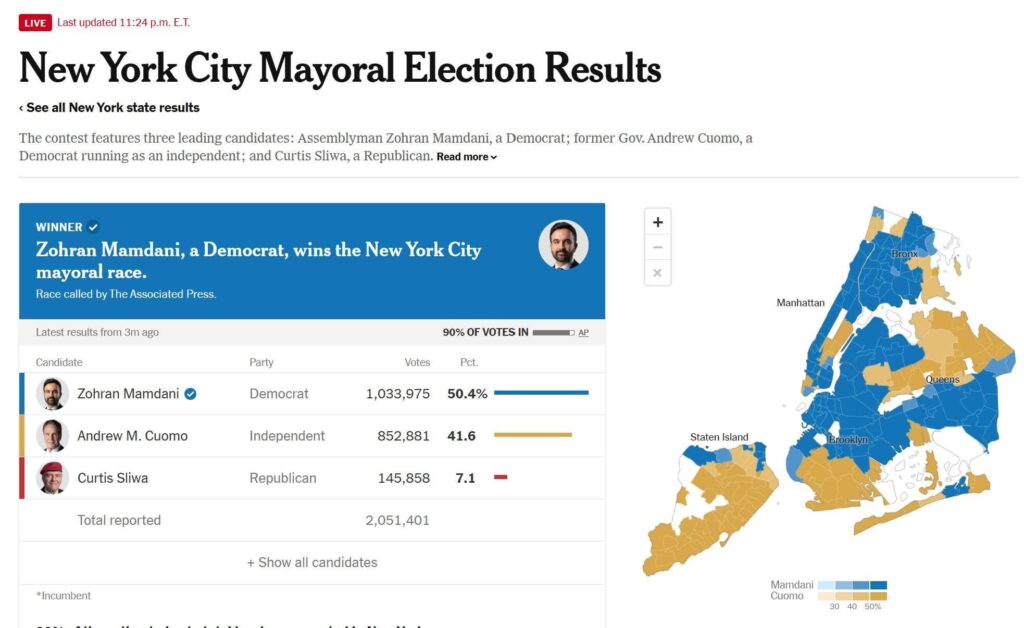Click Andrew Cuomo's candidate photo
Screen dimensions: 1024x628
(x=52, y=436)
